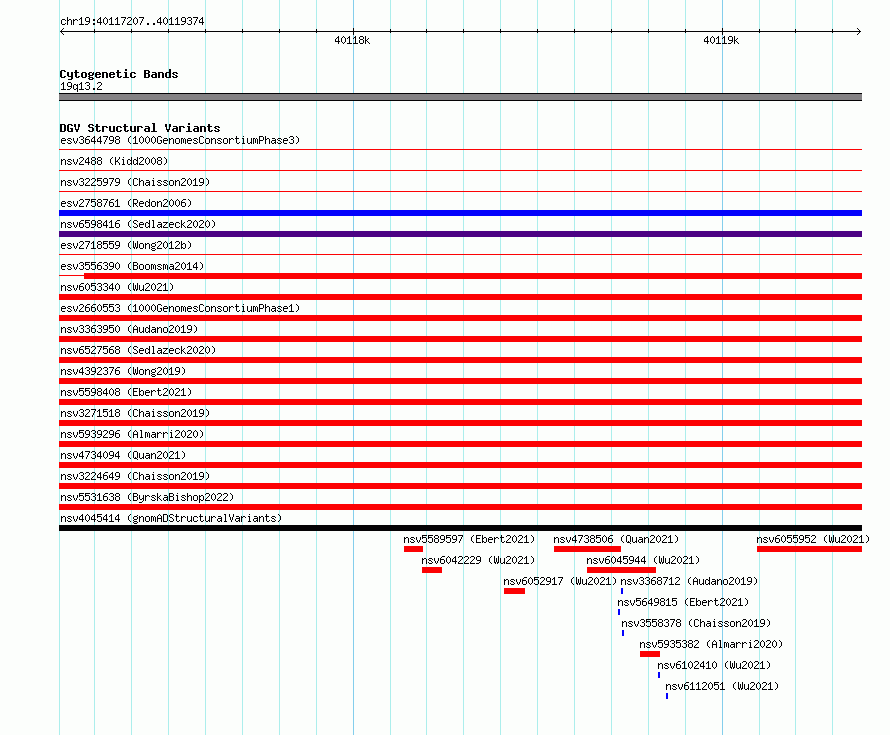The image size is (890, 735).
Task: Click the red bar under nsv4738506 (Quan2021)
Action: 587,549
